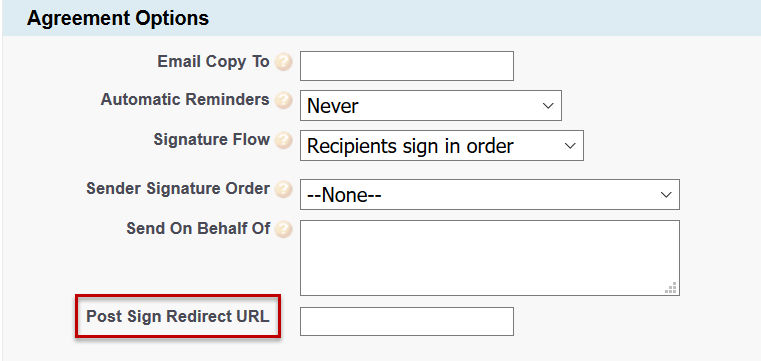Click the Email Copy To label
Image resolution: width=761 pixels, height=361 pixels.
pos(213,62)
